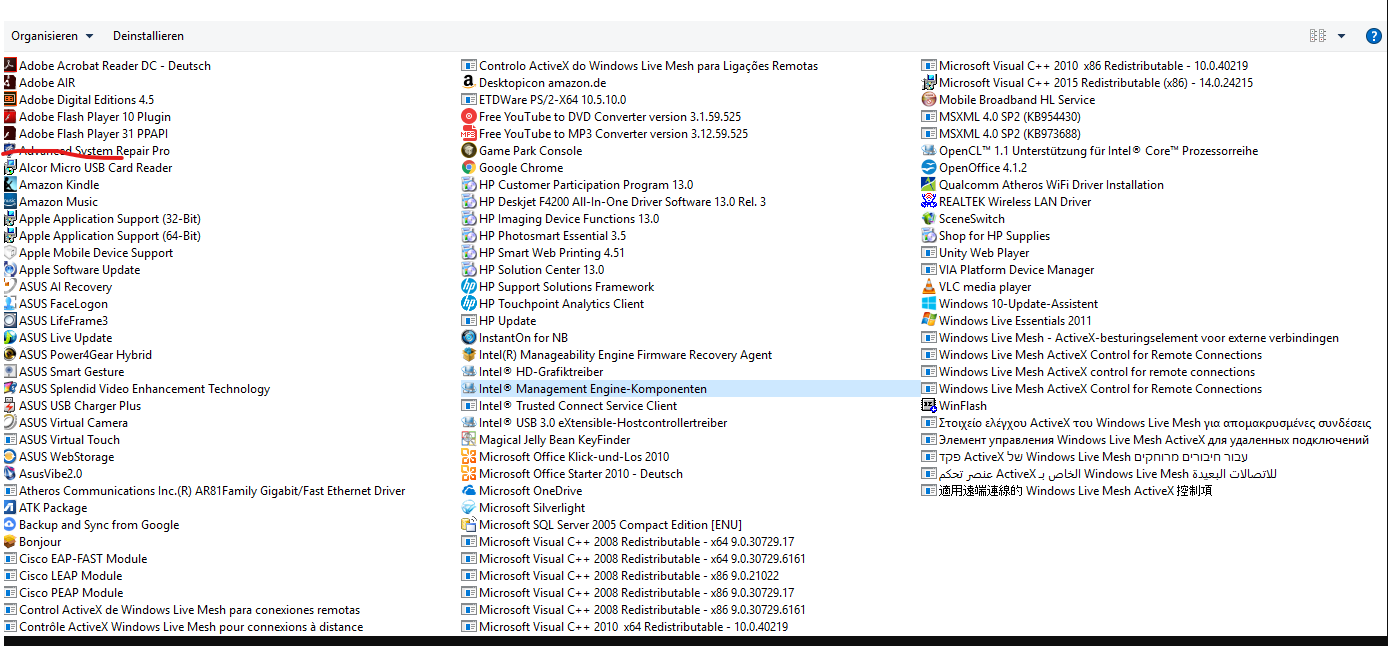Select Advanced System Repair Pro entry
Image resolution: width=1388 pixels, height=646 pixels.
87,151
